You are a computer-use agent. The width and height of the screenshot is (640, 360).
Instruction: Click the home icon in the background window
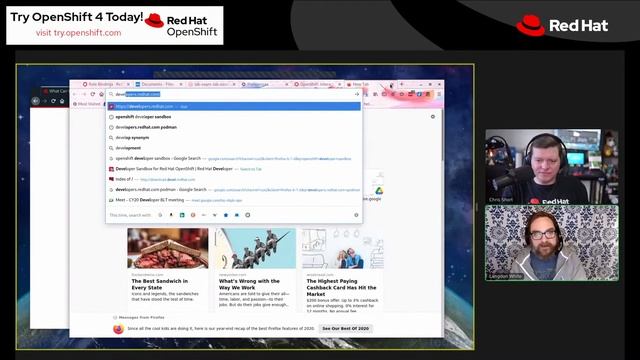[62, 101]
